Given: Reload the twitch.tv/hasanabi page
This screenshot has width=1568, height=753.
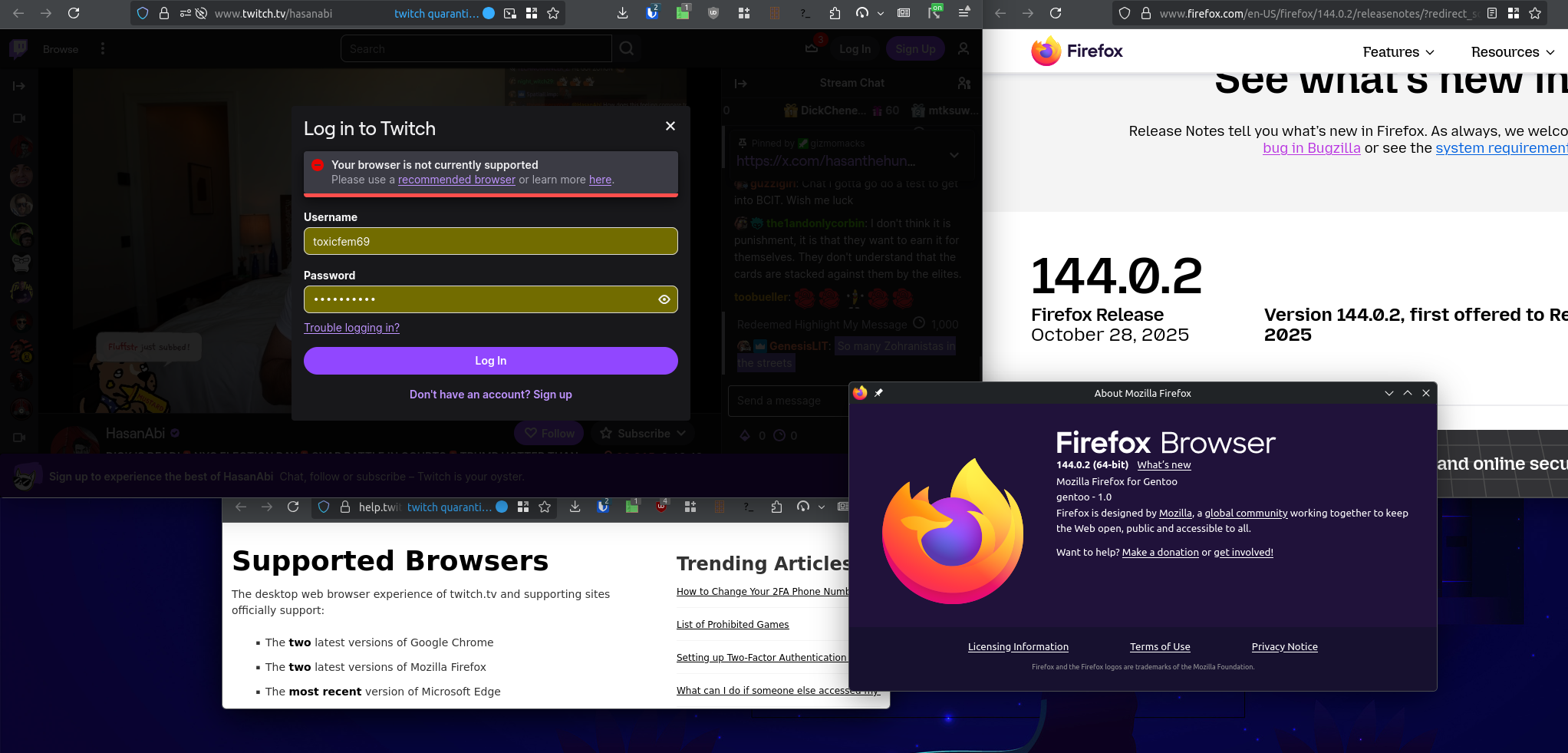Looking at the screenshot, I should click(x=74, y=13).
